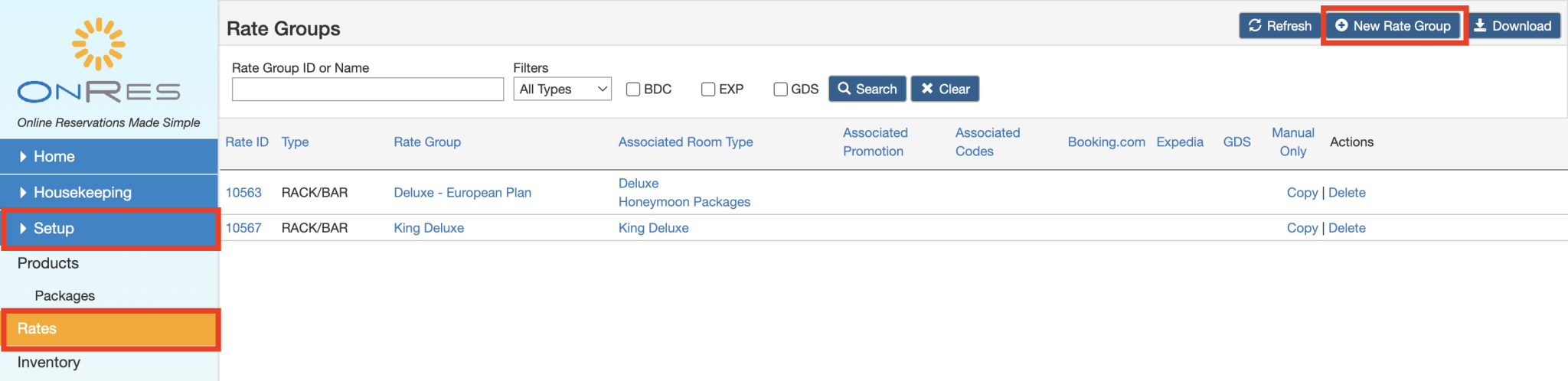Image resolution: width=1568 pixels, height=381 pixels.
Task: Click the Rate Group ID or Name field
Action: tap(367, 90)
